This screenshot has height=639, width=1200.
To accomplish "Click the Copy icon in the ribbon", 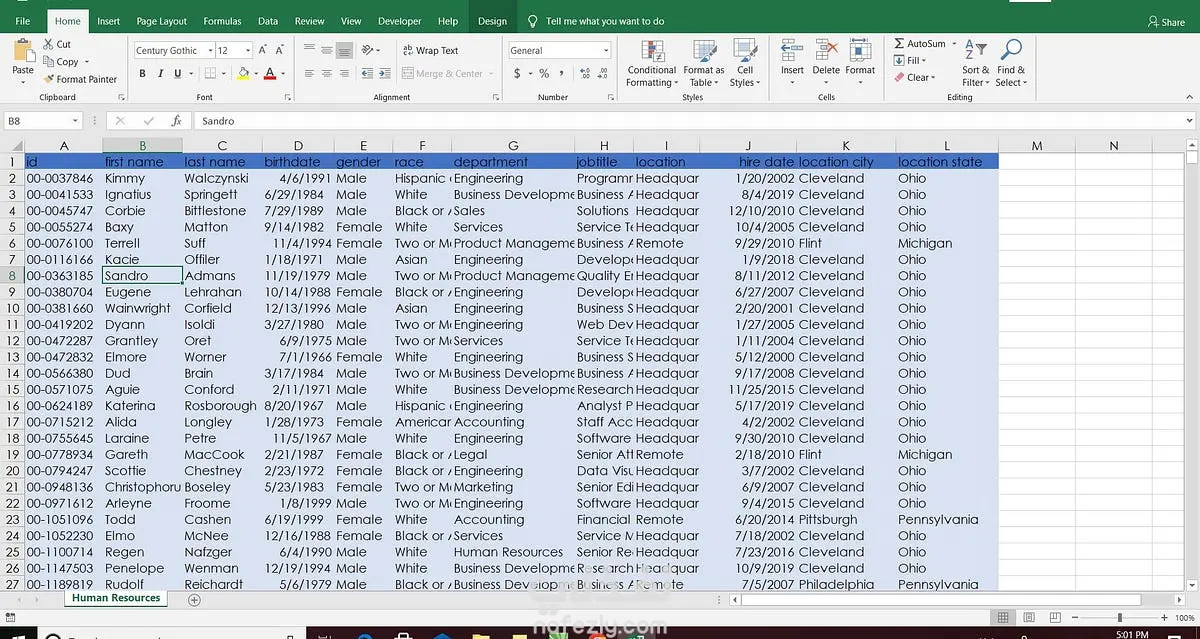I will tap(49, 61).
